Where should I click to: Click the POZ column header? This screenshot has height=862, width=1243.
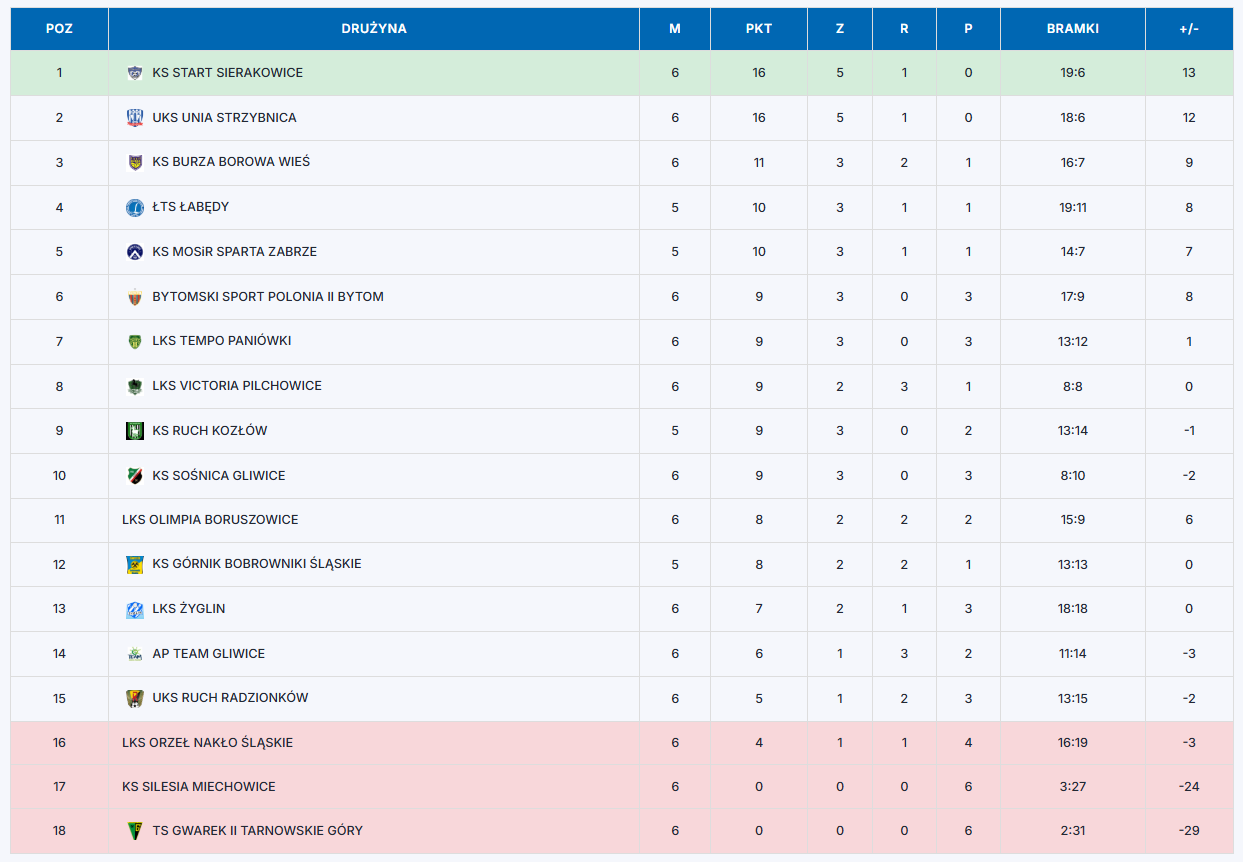59,29
